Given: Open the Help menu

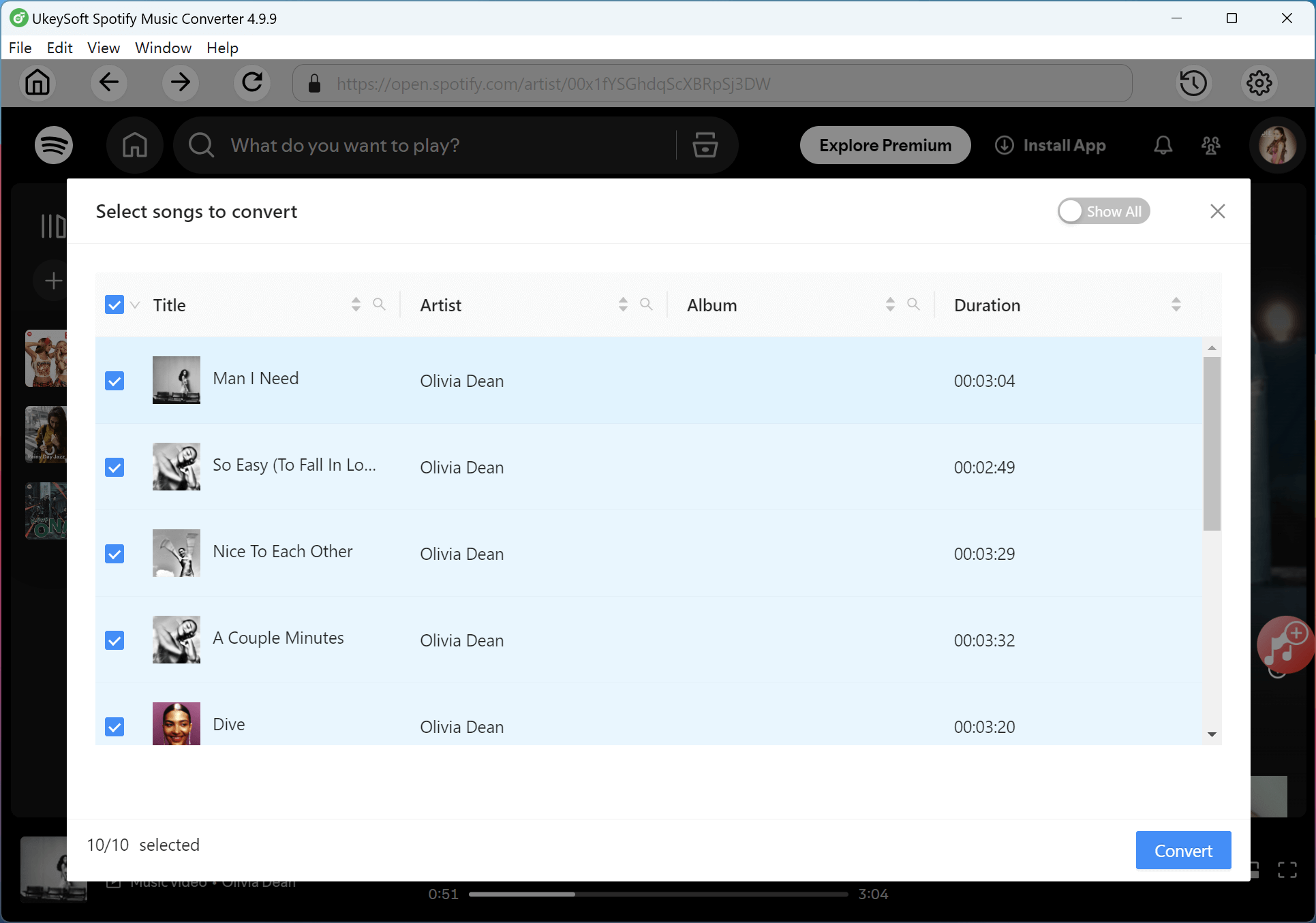Looking at the screenshot, I should (221, 48).
